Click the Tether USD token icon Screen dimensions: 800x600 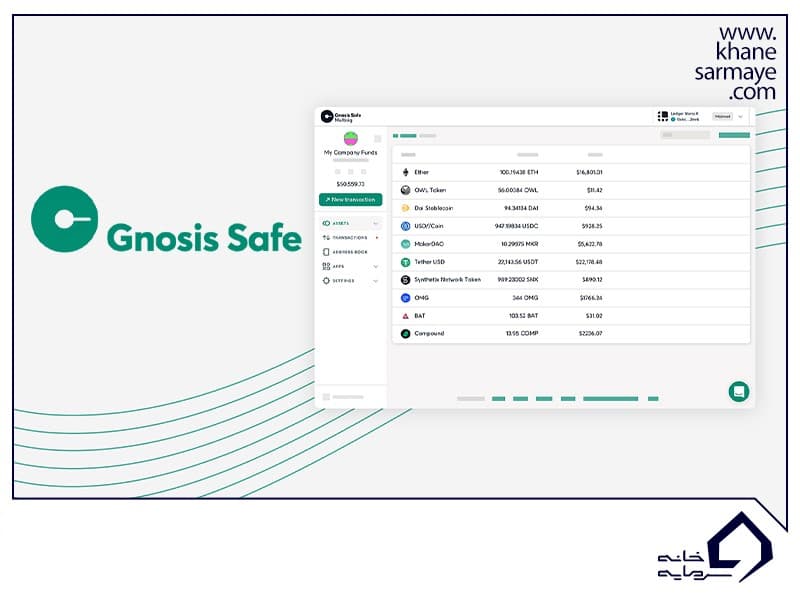406,262
